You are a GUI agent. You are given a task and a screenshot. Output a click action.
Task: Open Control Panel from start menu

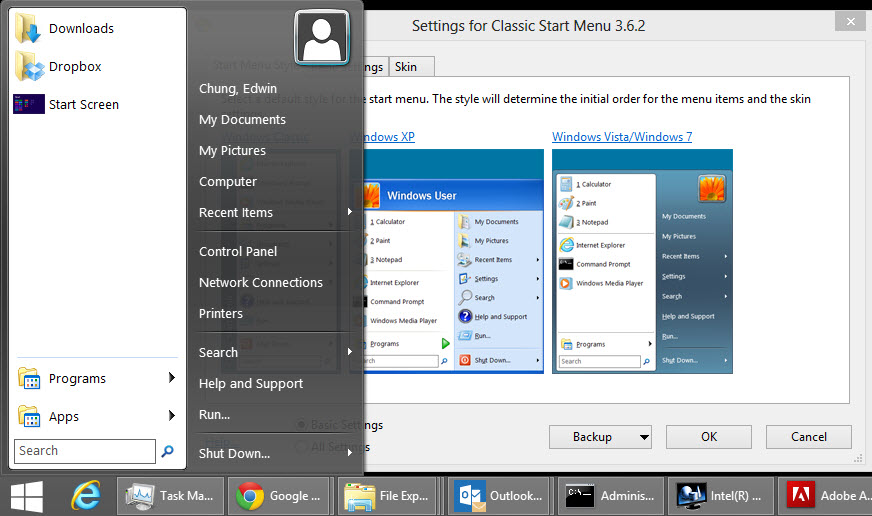[237, 252]
